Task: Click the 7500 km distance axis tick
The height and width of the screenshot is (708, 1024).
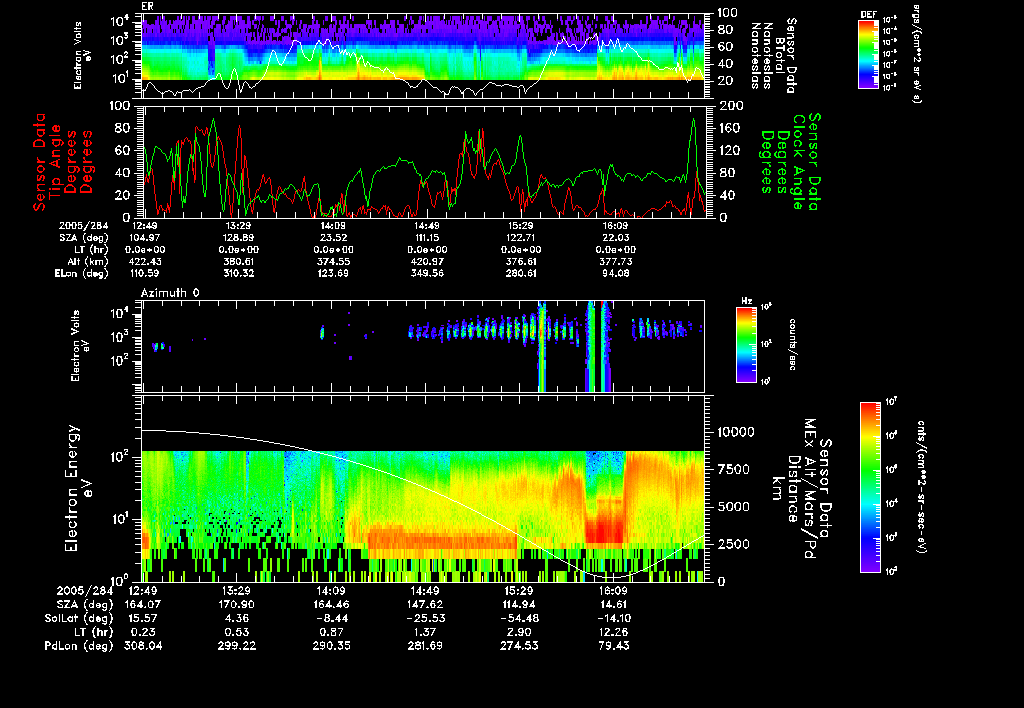Action: click(x=733, y=469)
